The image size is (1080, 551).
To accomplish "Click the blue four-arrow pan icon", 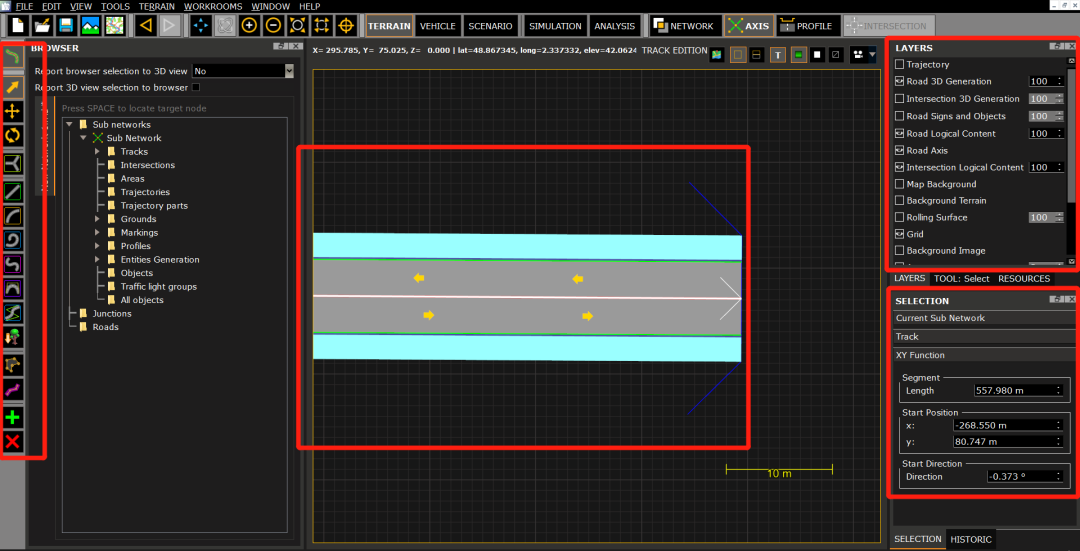I will [201, 26].
